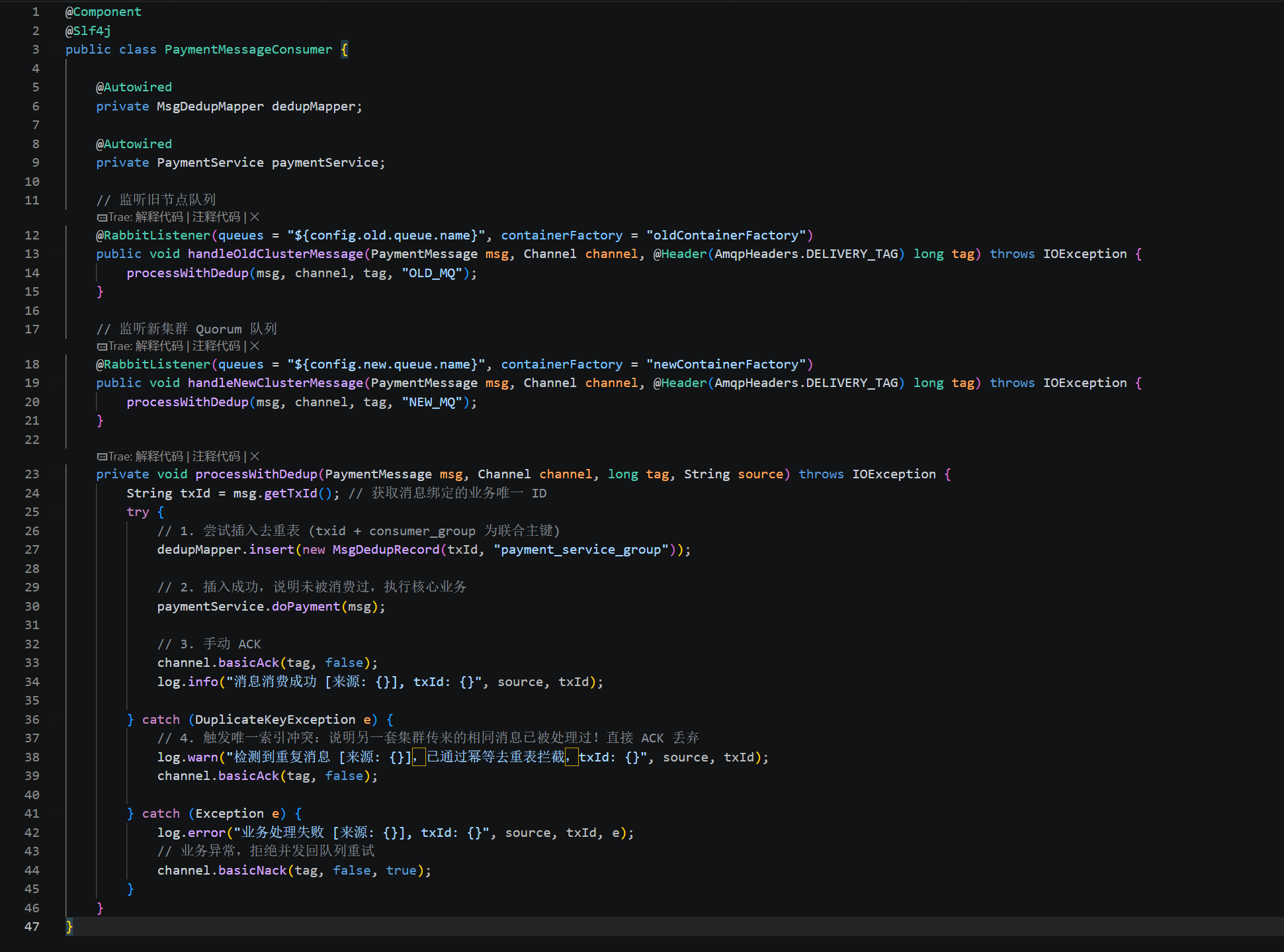Click the String source parameter on line 23

click(x=734, y=474)
